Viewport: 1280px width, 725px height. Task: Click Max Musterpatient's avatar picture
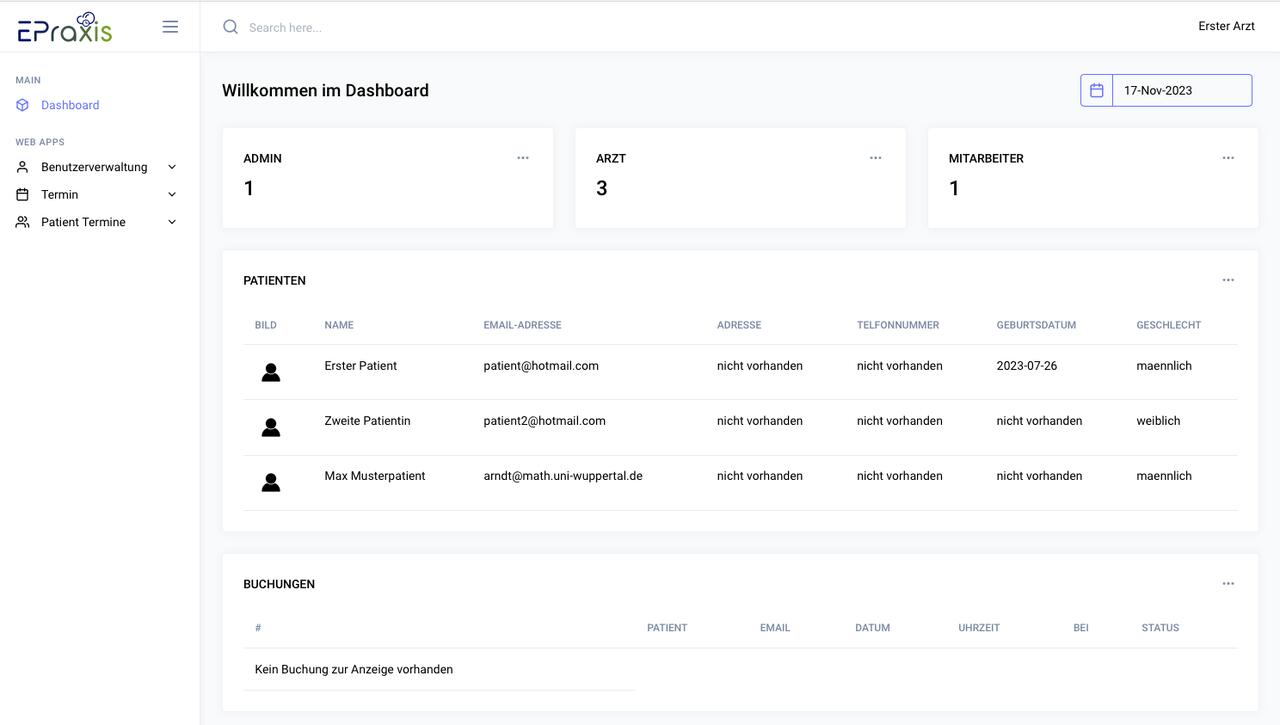pyautogui.click(x=270, y=482)
